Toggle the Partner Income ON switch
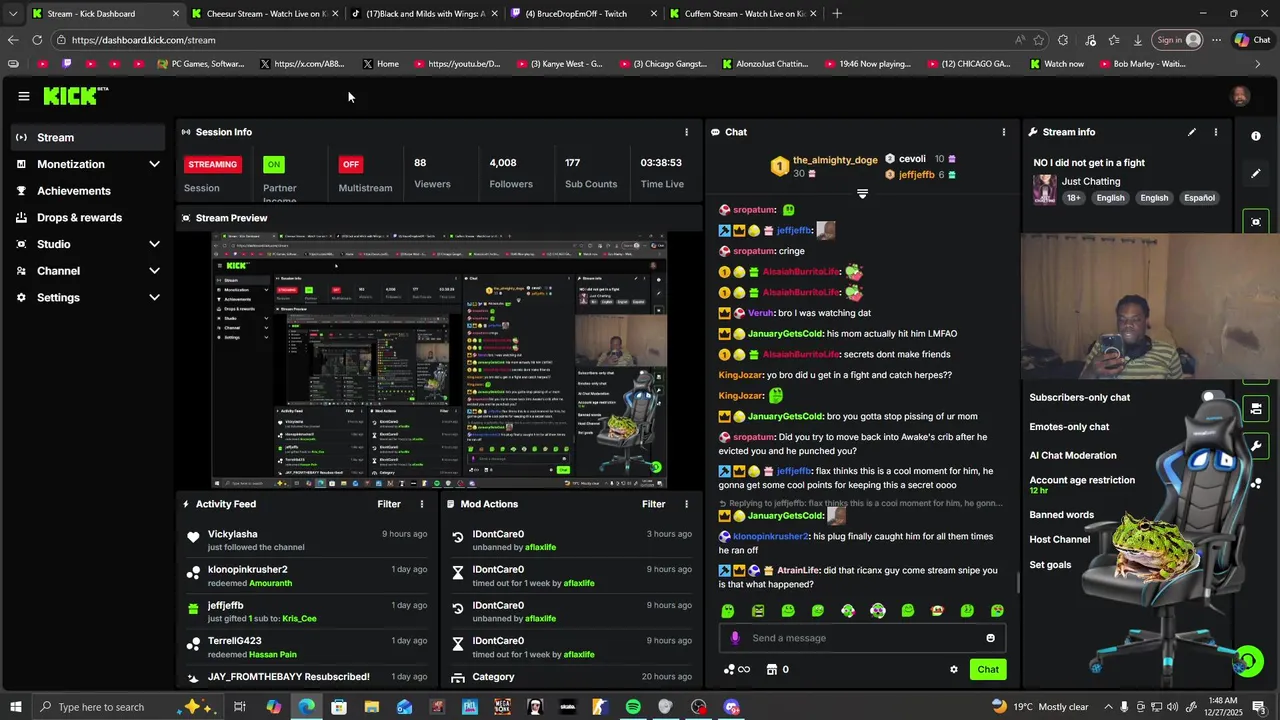Screen dimensions: 1280x720 click(273, 164)
